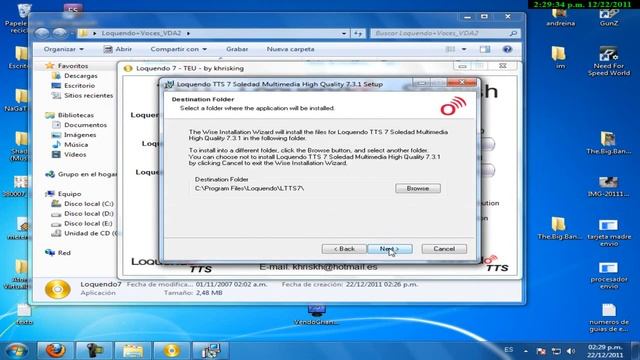Click the Explorer search box
The width and height of the screenshot is (640, 360).
tap(444, 33)
